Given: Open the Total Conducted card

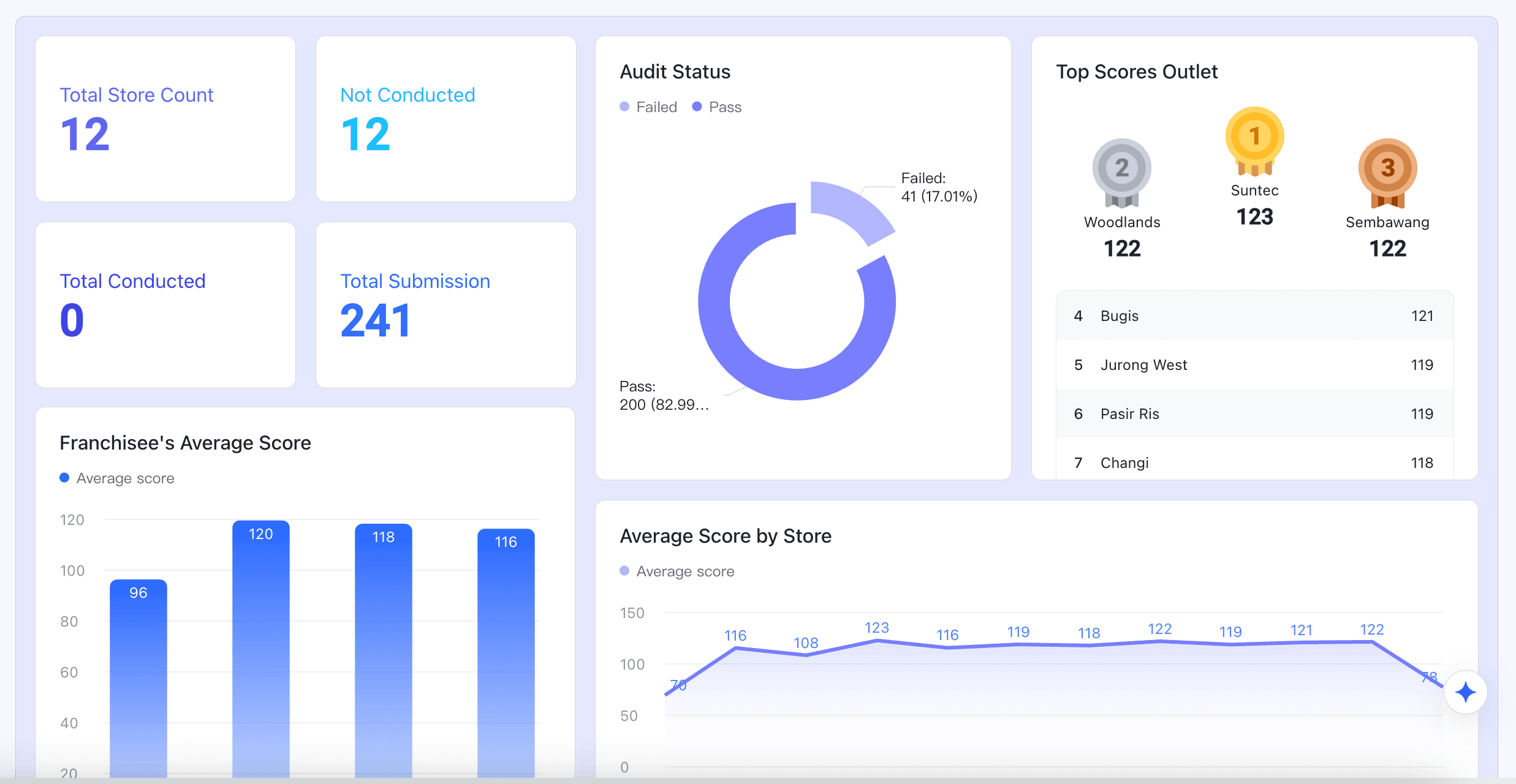Looking at the screenshot, I should tap(165, 305).
